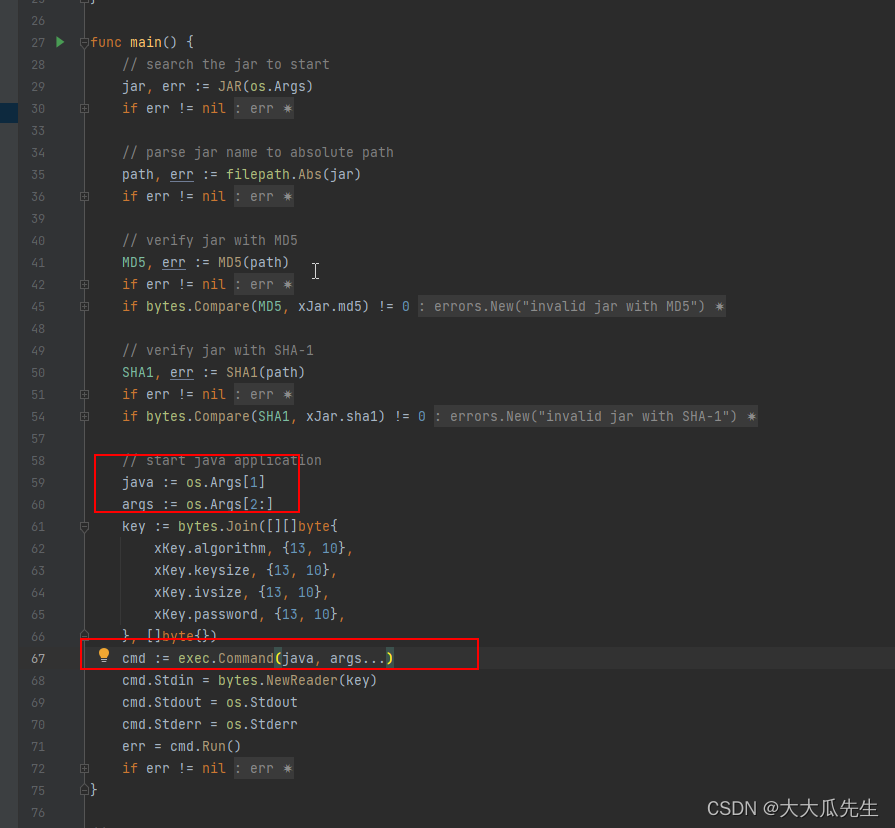Click 'xJar.sha1' on line 54
Viewport: 895px width, 828px height.
pos(341,417)
